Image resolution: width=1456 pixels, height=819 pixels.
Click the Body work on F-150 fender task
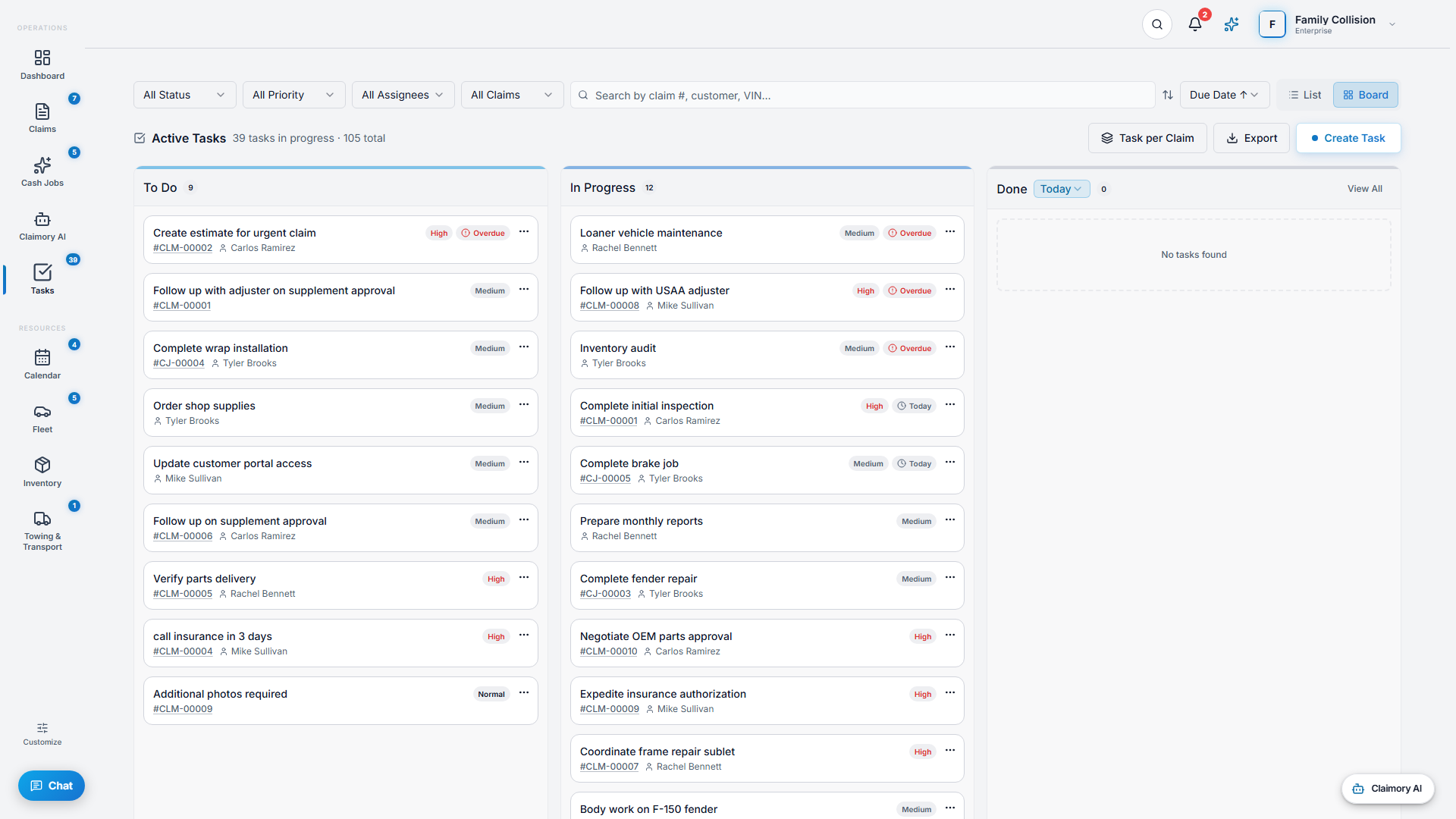pyautogui.click(x=767, y=805)
